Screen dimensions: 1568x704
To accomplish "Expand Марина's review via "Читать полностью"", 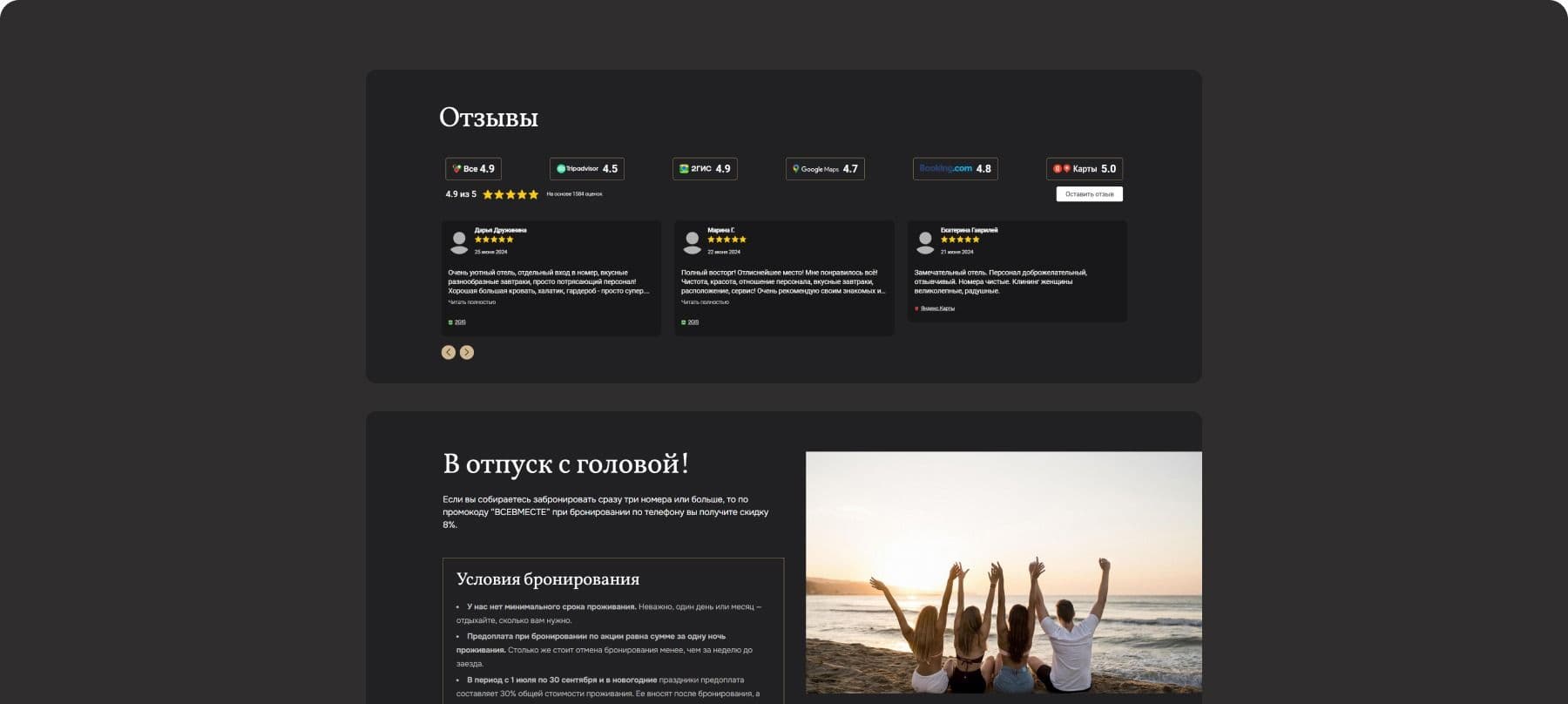I will tap(705, 302).
